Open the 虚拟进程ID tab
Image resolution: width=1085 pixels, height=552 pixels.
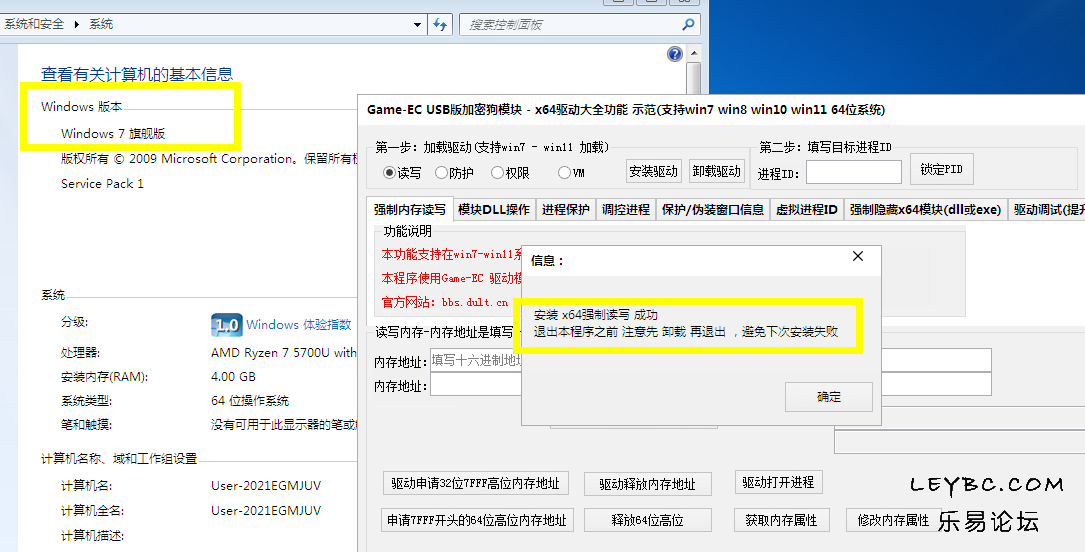pos(807,210)
